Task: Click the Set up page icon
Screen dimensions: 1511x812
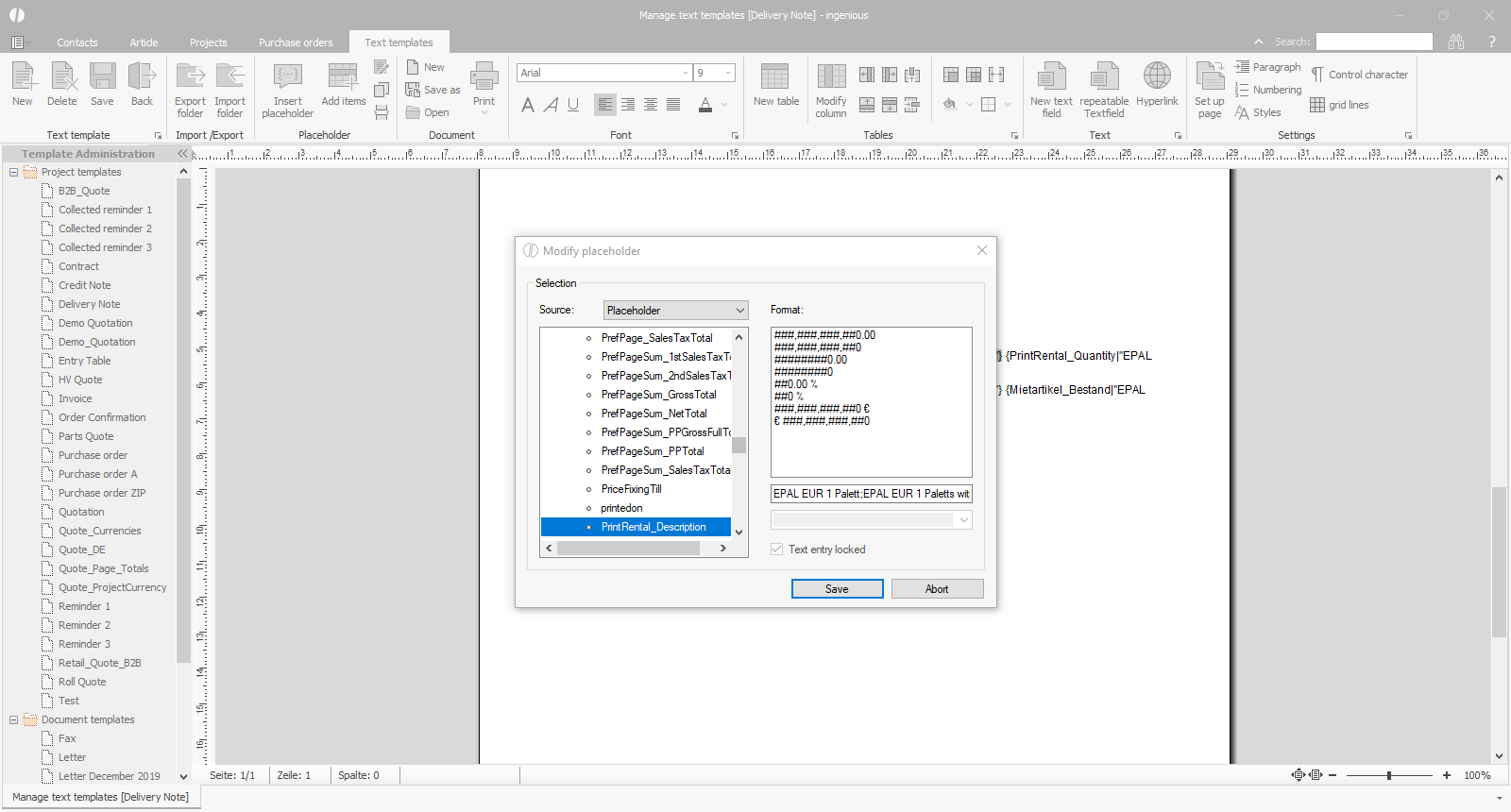Action: [1209, 77]
